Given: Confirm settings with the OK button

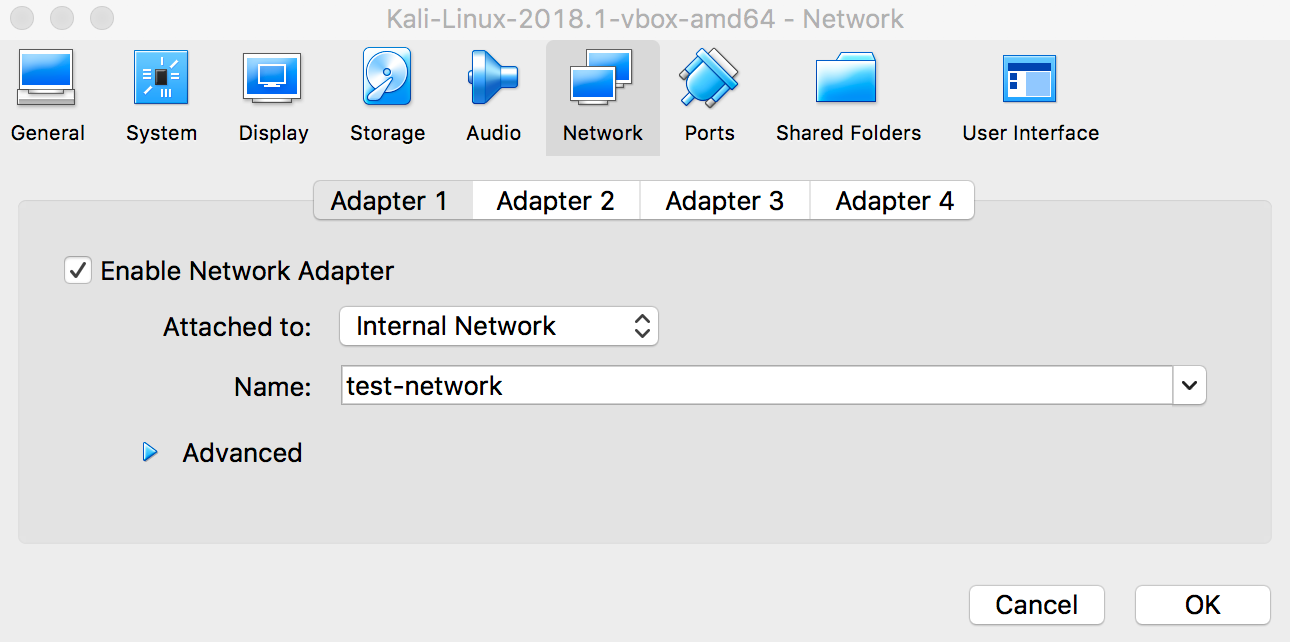Looking at the screenshot, I should 1202,605.
